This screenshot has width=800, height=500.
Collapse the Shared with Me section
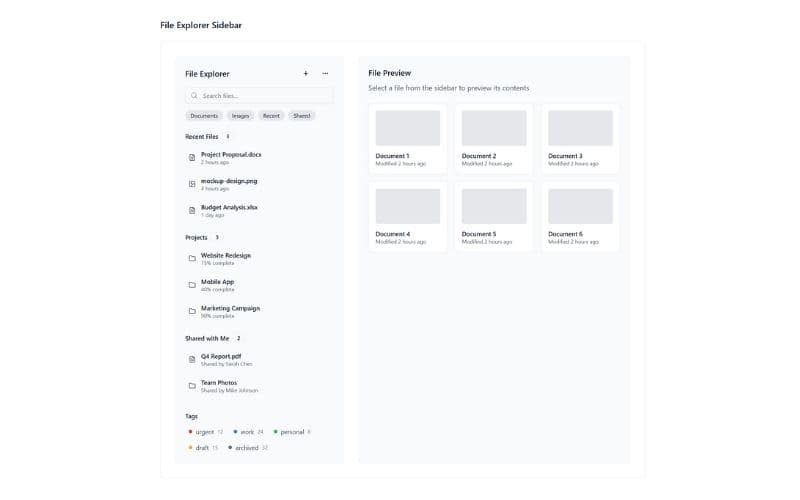click(207, 338)
